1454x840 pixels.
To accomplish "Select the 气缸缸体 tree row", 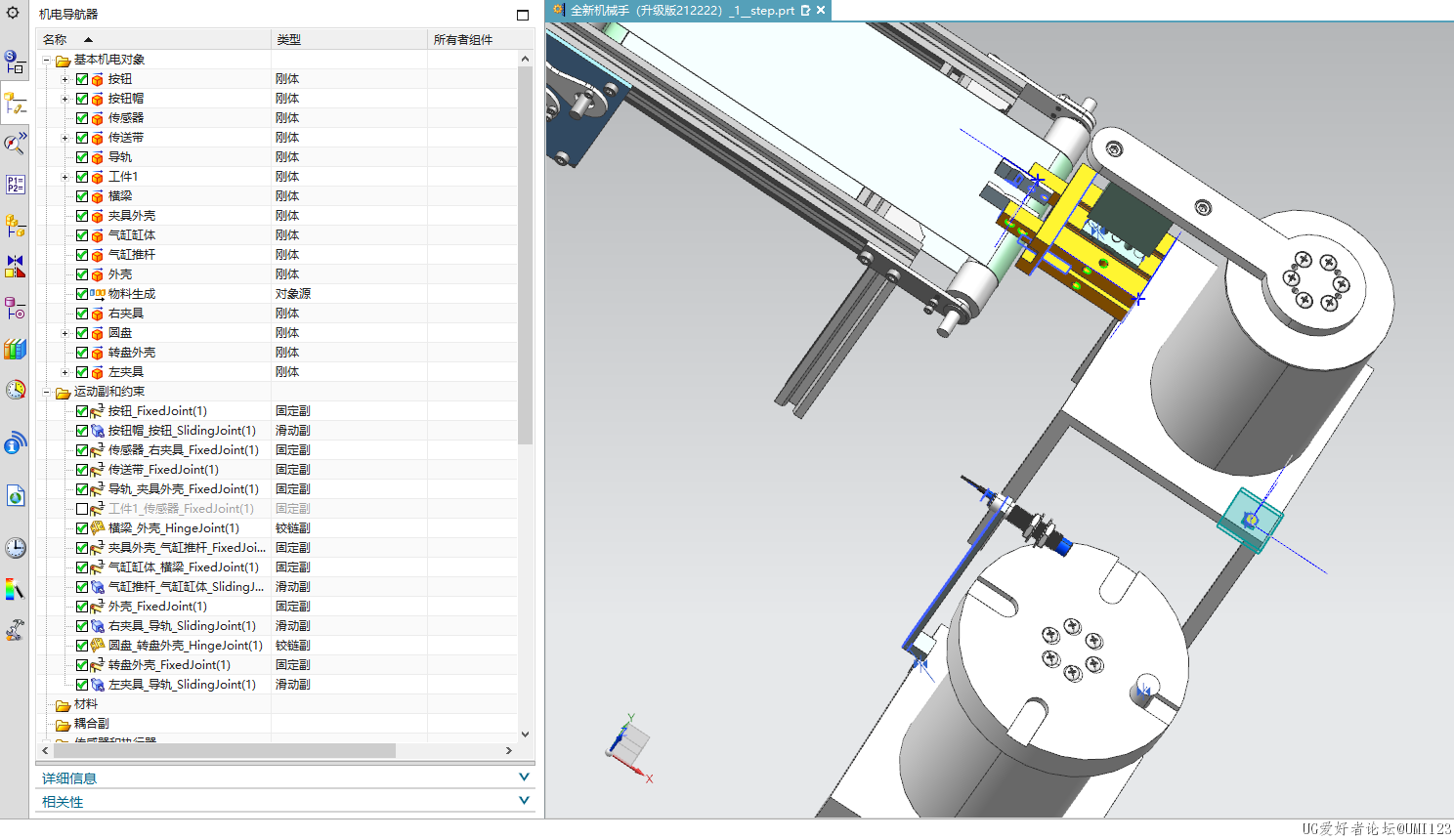I will pos(277,235).
